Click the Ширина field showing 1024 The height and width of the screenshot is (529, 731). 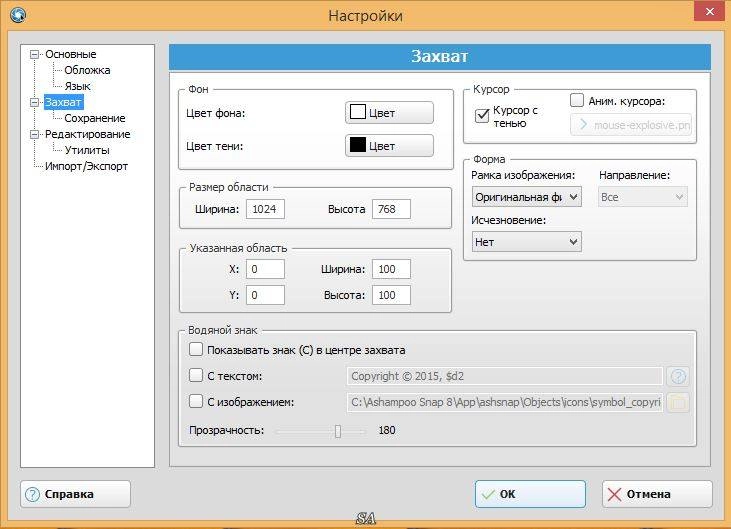coord(265,209)
